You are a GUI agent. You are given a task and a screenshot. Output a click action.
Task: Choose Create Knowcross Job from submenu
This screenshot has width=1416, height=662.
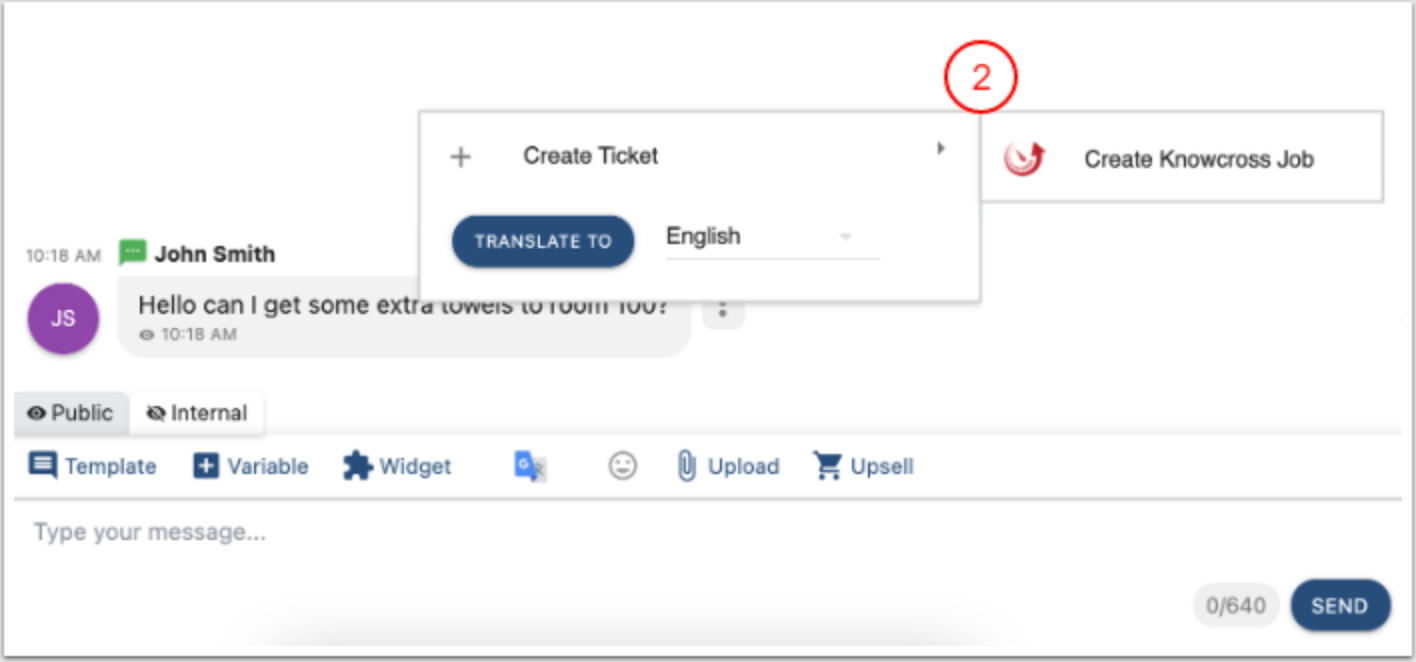1198,159
